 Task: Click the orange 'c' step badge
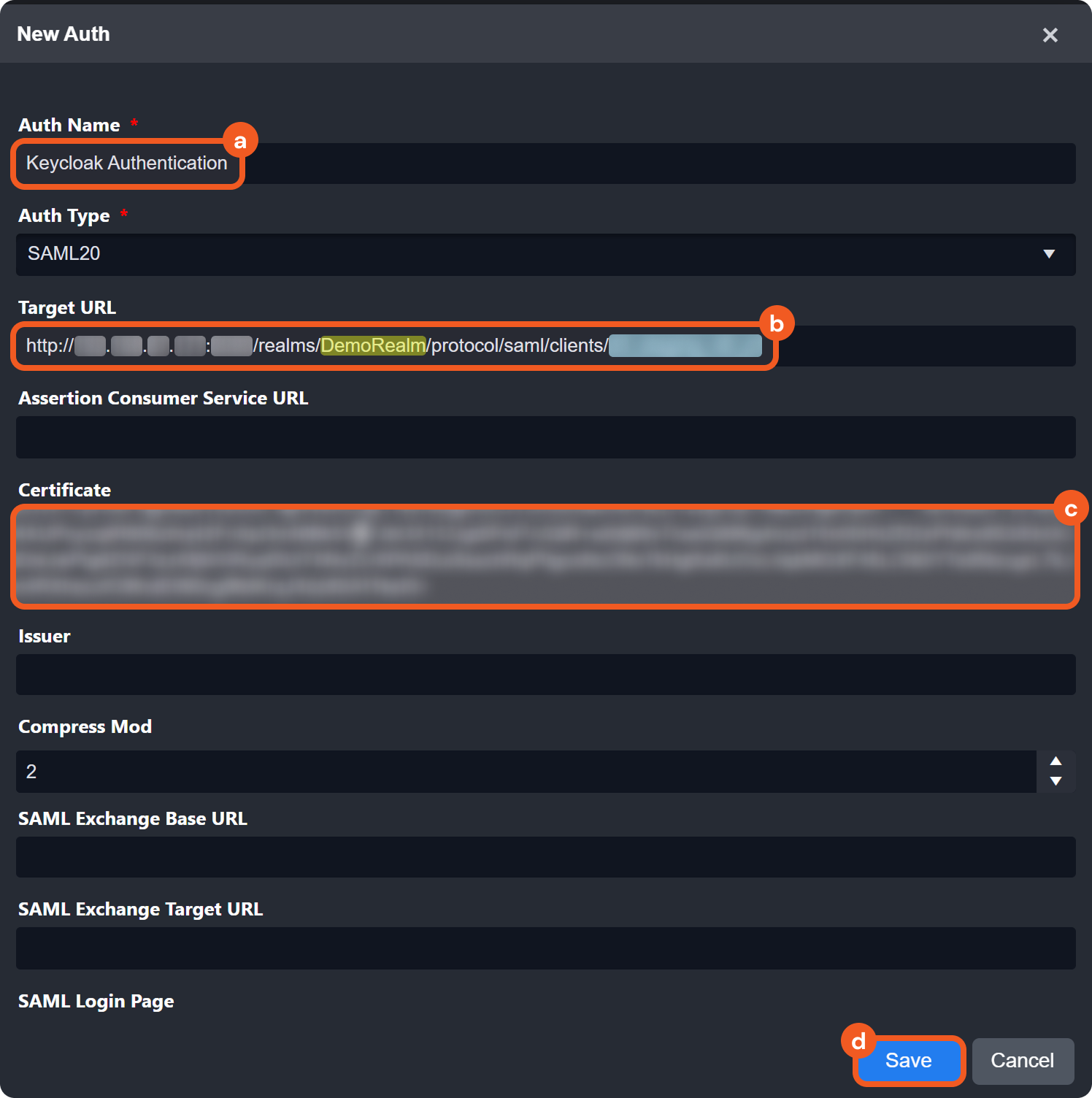1071,509
